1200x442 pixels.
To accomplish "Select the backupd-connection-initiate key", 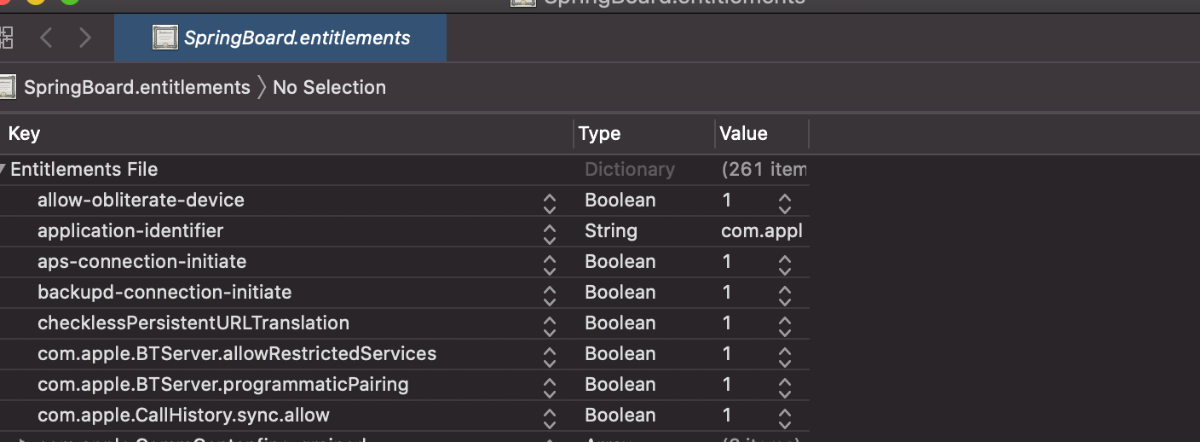I will point(164,292).
